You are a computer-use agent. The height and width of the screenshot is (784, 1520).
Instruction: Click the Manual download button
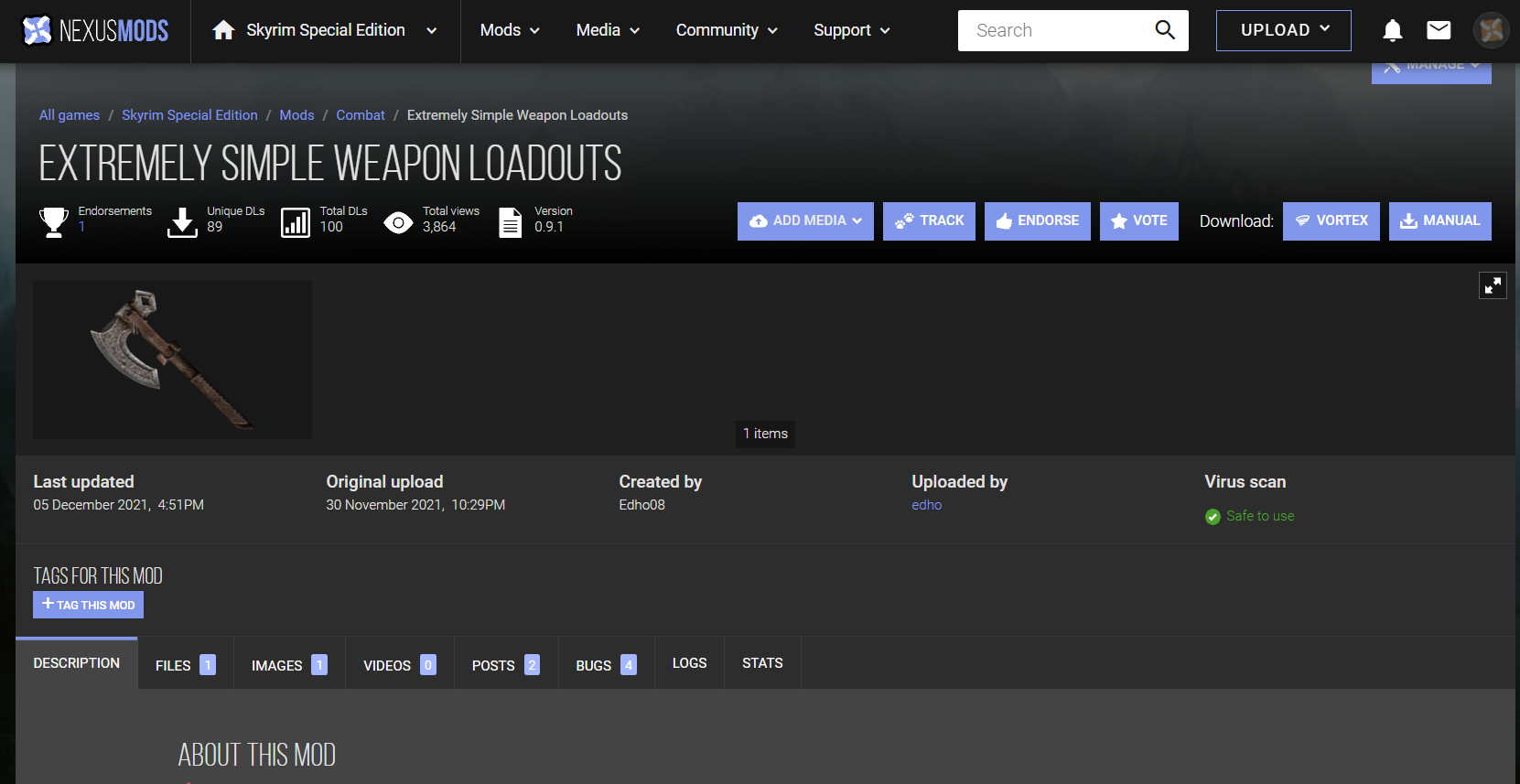pyautogui.click(x=1439, y=221)
